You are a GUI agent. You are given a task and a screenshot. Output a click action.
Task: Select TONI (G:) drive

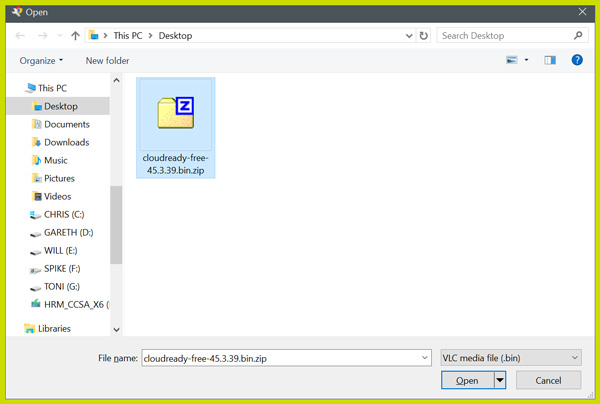55,286
